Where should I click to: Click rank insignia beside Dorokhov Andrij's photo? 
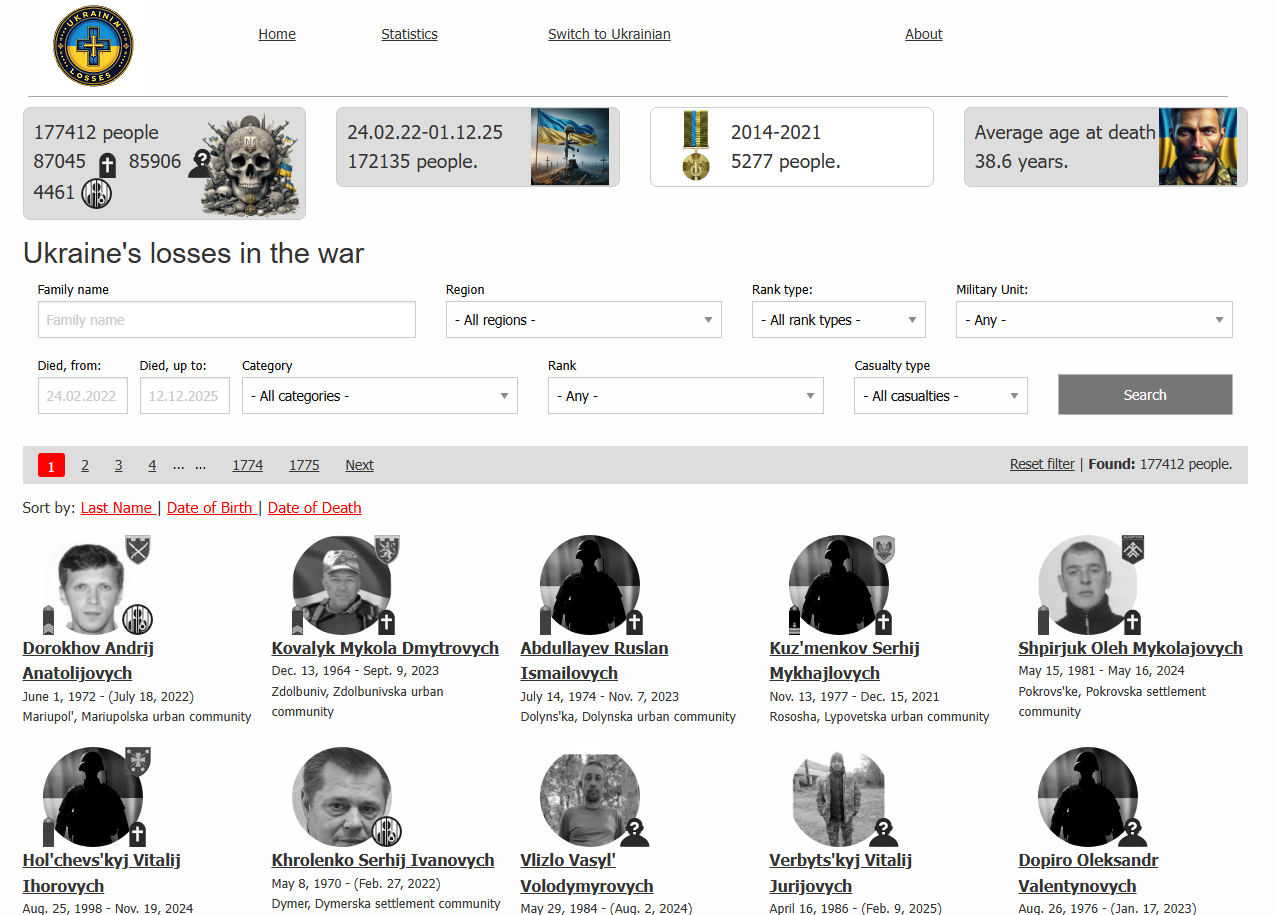48,620
